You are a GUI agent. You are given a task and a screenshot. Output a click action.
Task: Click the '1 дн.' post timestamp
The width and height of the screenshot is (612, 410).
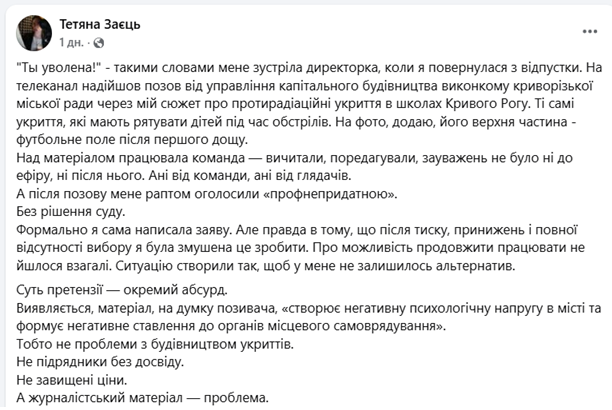point(72,45)
